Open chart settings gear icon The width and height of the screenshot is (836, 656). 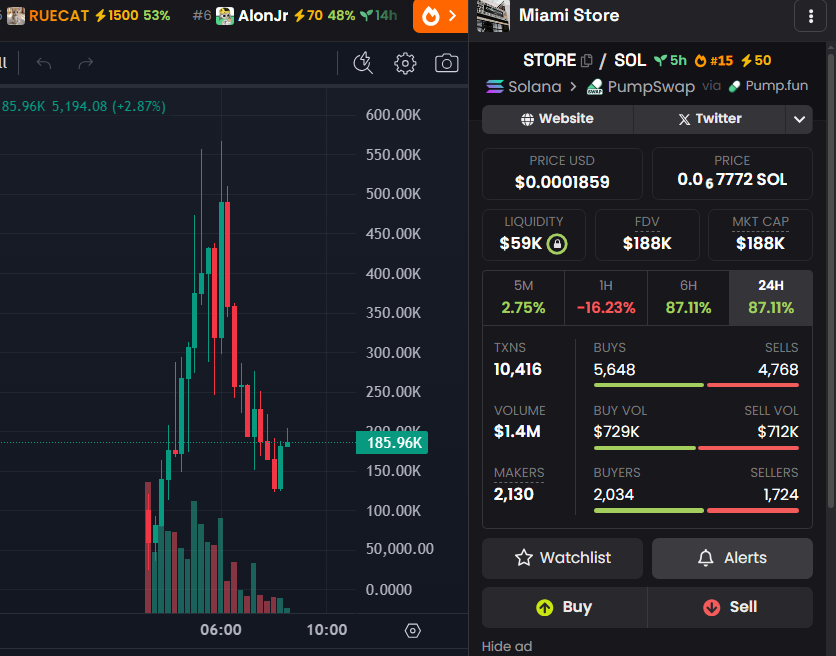405,64
